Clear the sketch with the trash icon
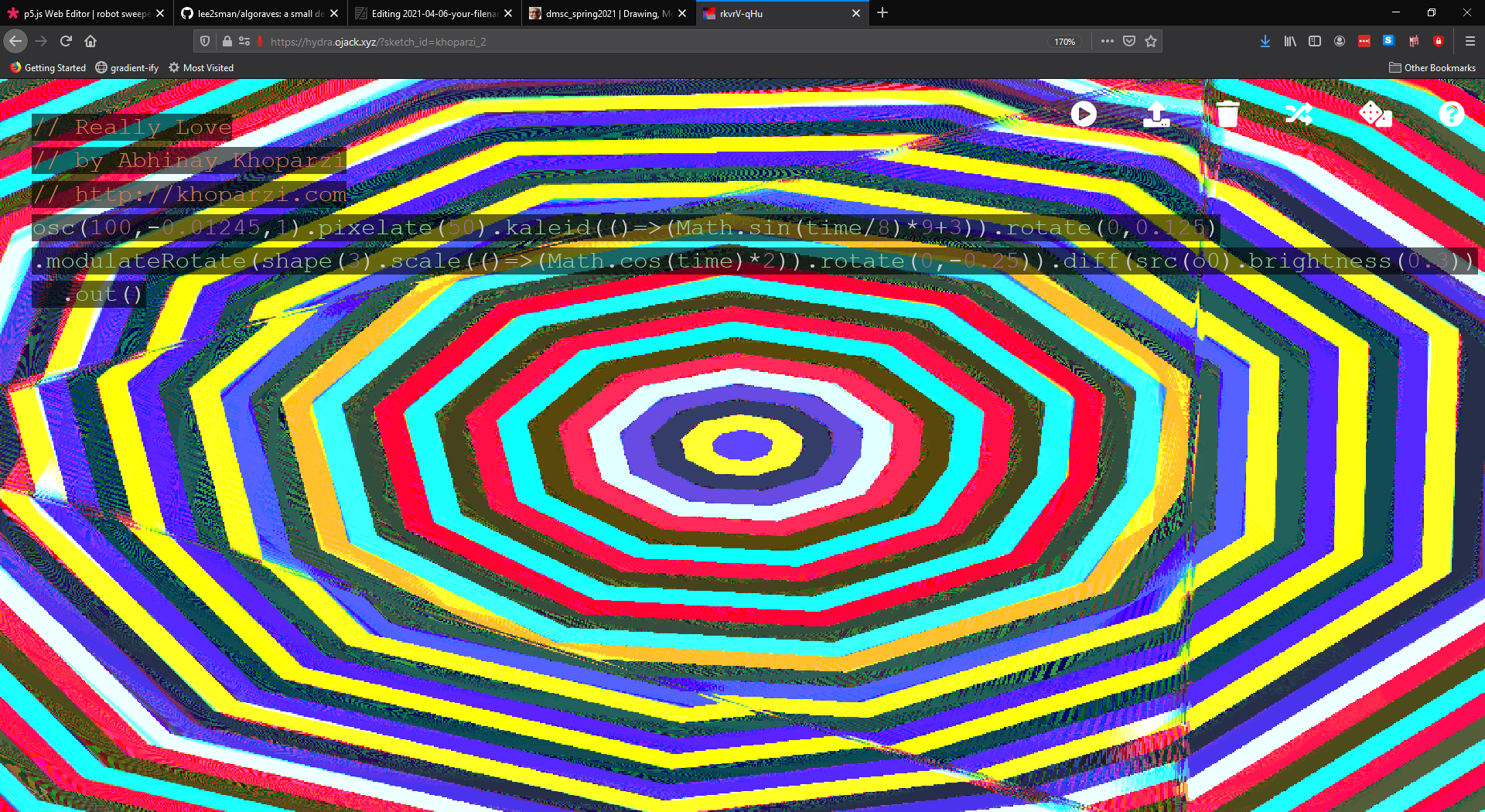 (x=1227, y=114)
